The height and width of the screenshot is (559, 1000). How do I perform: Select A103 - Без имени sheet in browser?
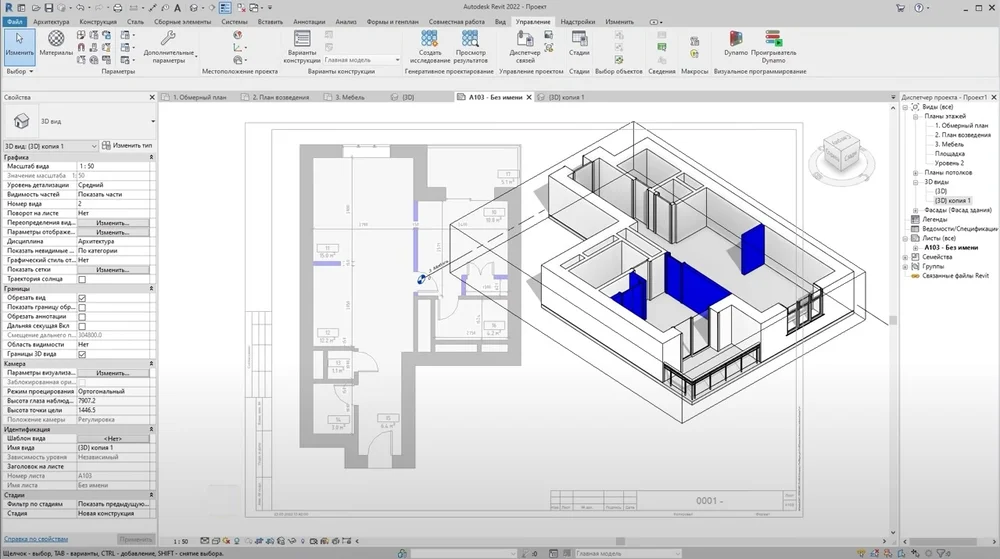point(951,247)
